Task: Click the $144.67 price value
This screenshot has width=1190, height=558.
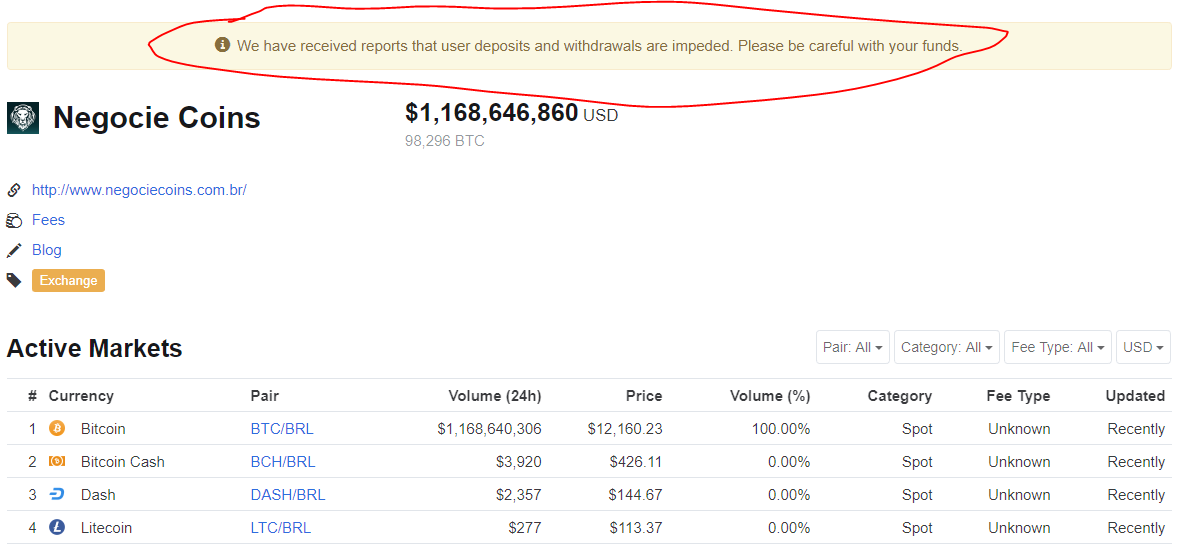Action: (635, 495)
